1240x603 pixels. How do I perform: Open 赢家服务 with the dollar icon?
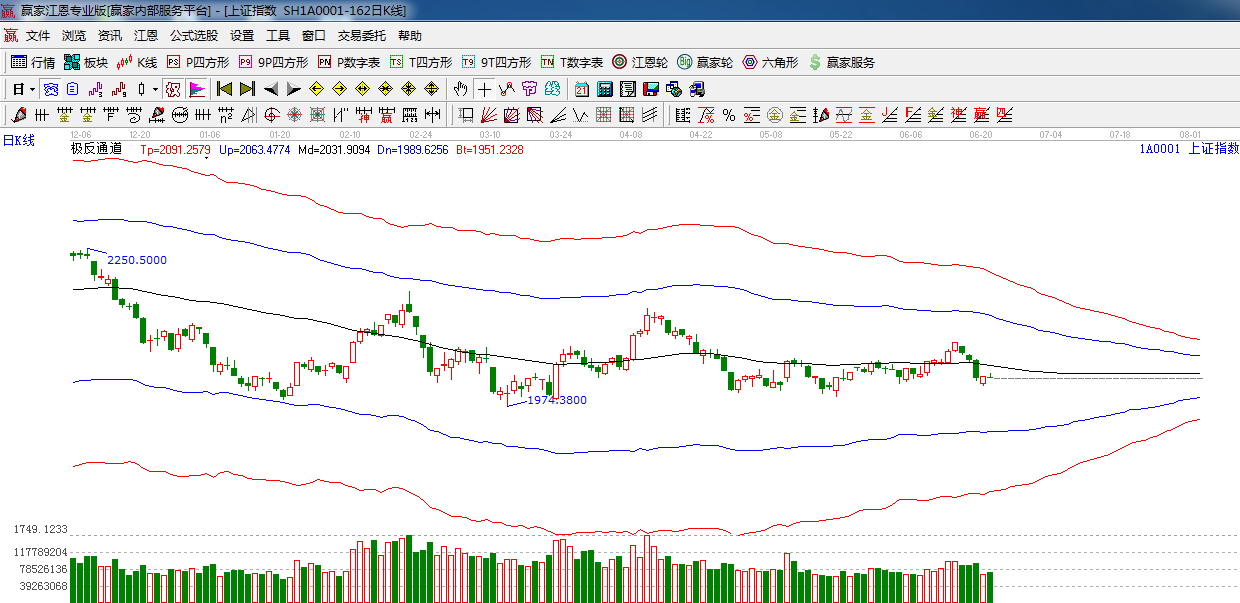[841, 62]
